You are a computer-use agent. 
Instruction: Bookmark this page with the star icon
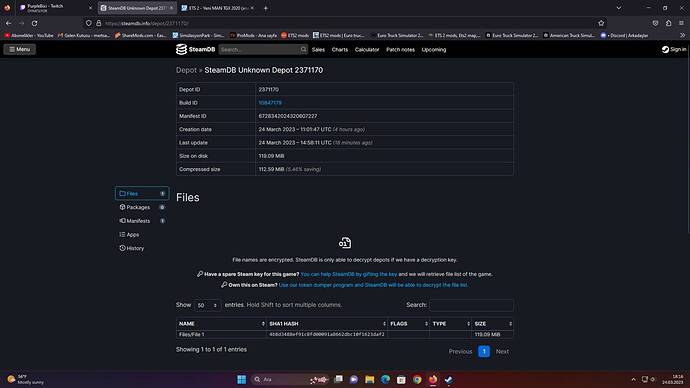[x=601, y=23]
